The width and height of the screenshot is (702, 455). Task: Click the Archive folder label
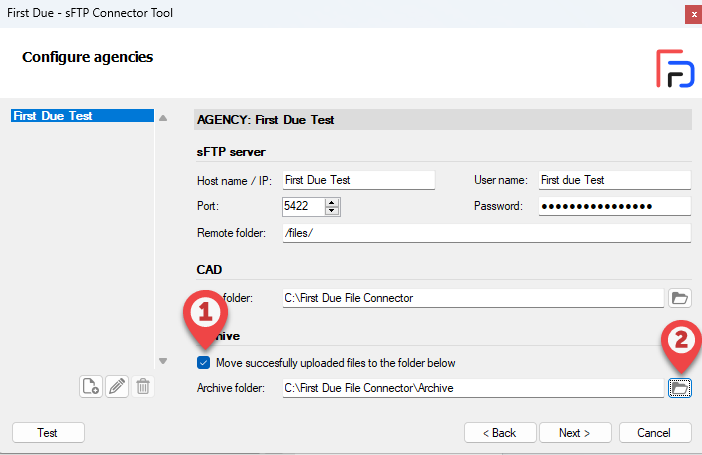[x=231, y=388]
